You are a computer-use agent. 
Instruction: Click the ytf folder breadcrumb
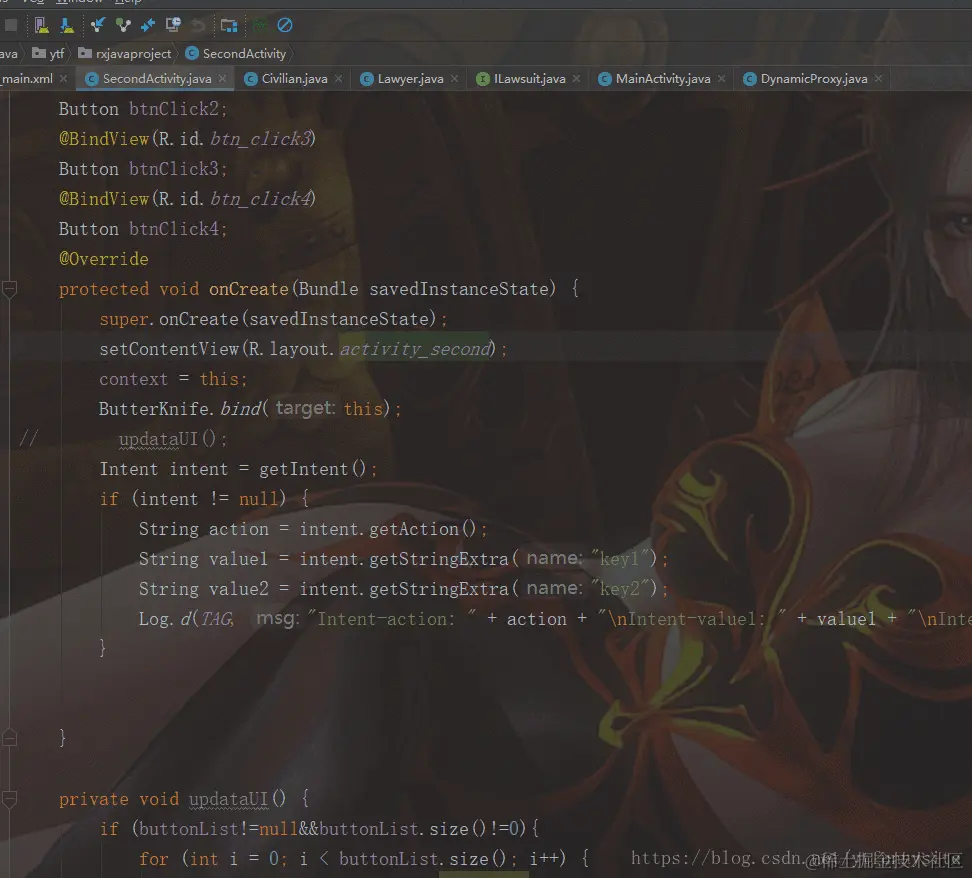[48, 54]
